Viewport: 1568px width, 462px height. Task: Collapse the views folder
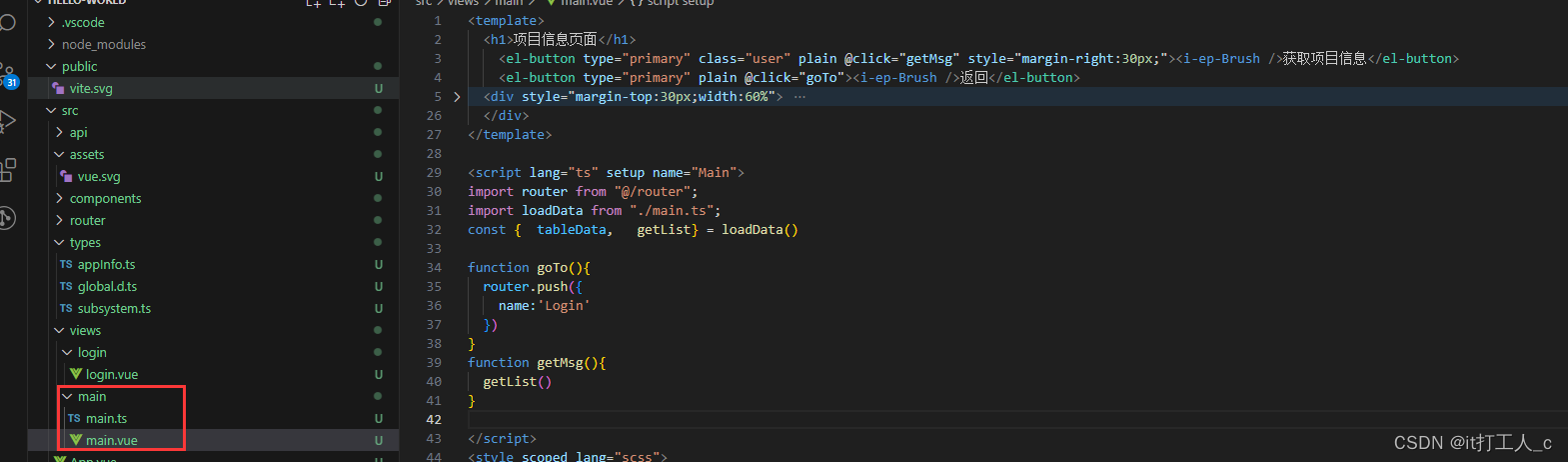pos(59,330)
